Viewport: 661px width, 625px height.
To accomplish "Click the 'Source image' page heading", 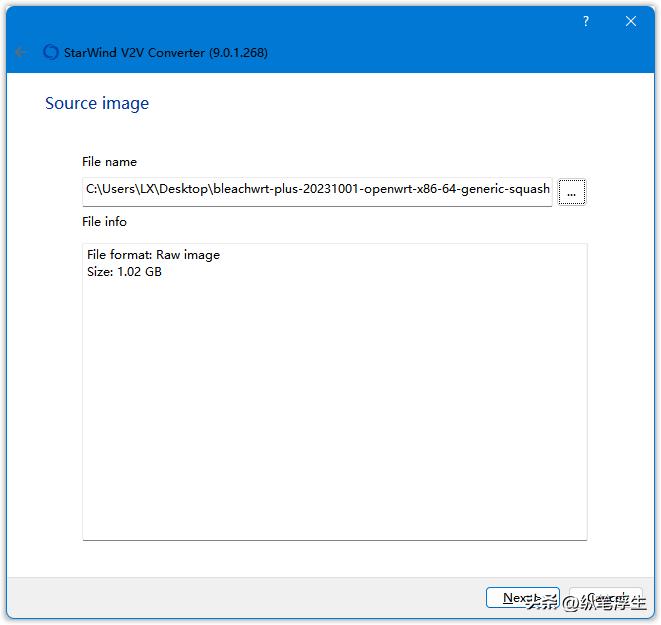I will click(x=97, y=103).
